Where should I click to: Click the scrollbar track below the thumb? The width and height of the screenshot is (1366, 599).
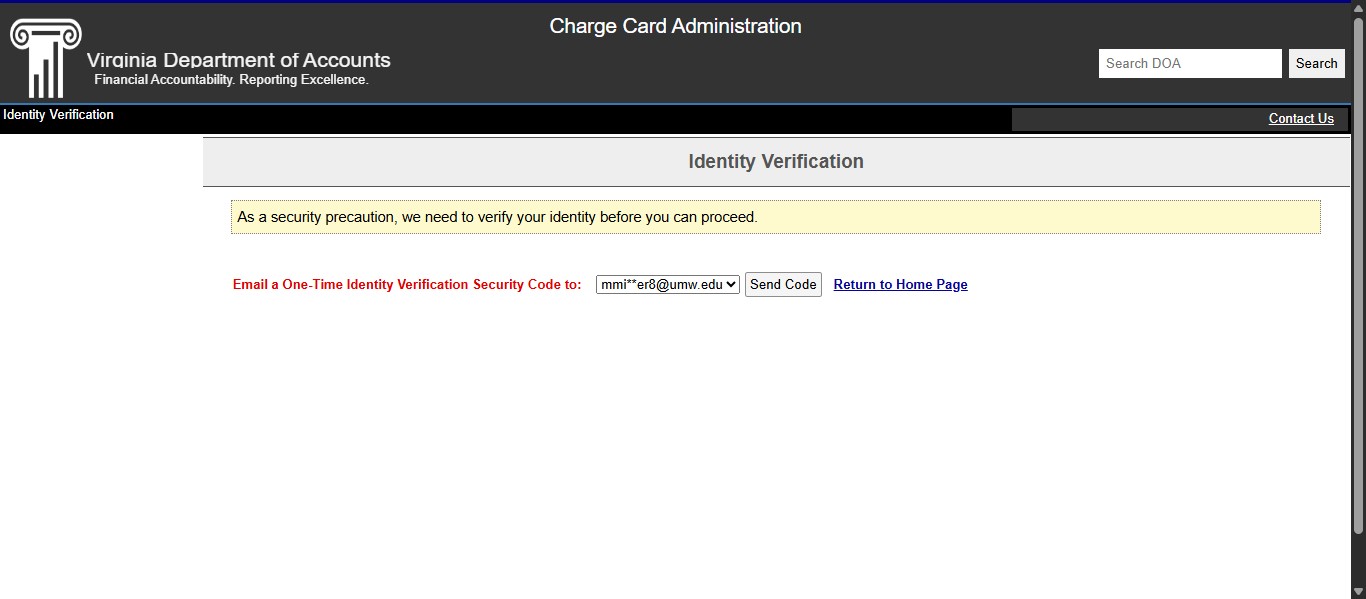1358,560
